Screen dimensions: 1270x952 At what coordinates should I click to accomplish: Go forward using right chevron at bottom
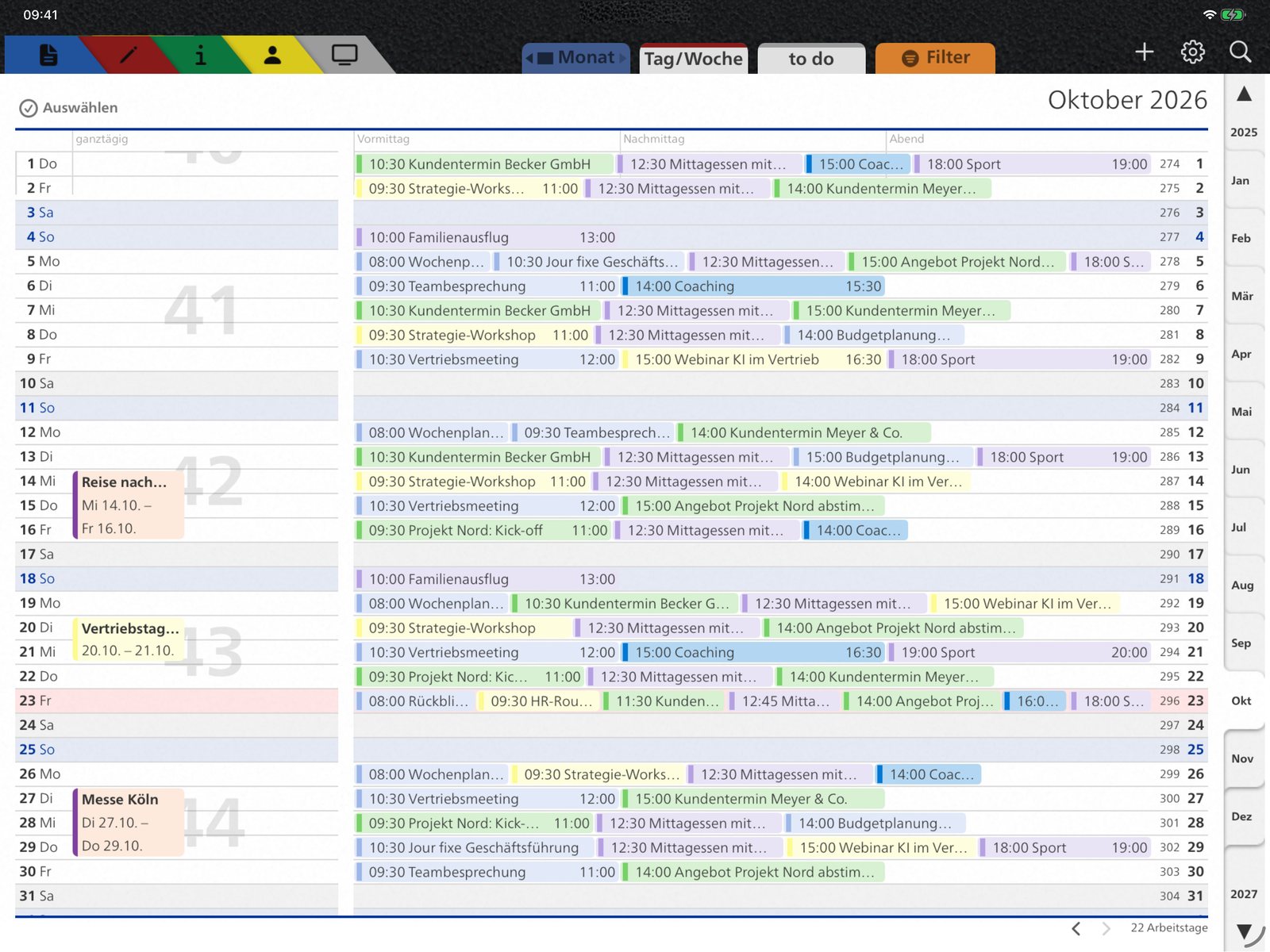click(x=1106, y=928)
